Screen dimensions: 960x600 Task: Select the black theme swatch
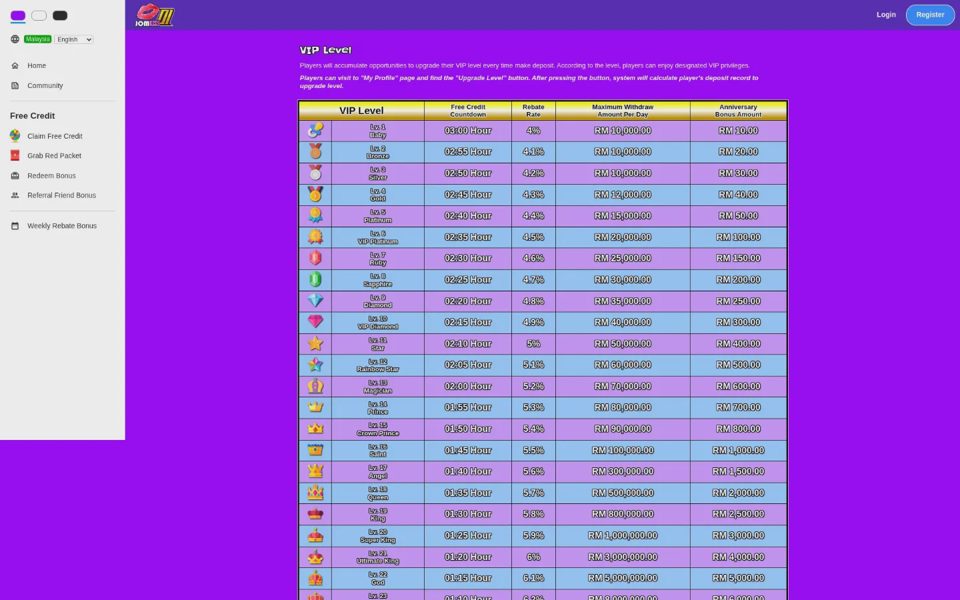coord(60,15)
